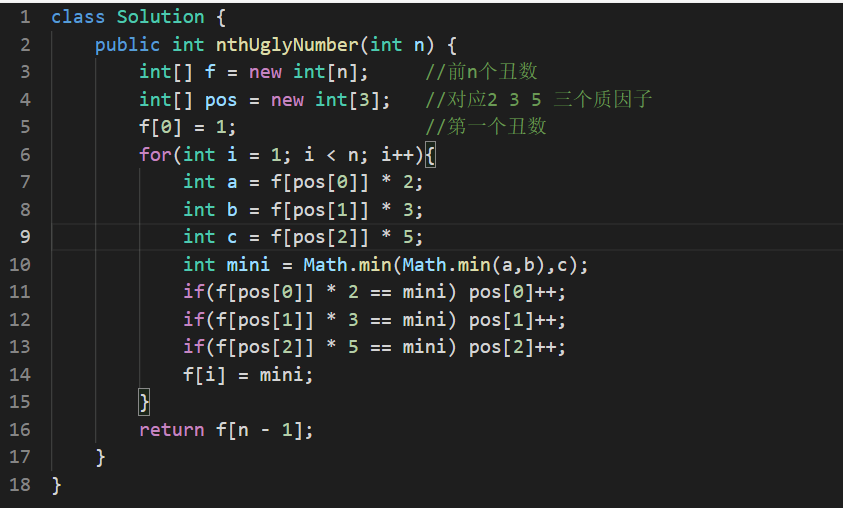Viewport: 843px width, 508px height.
Task: Click the 'int n' parameter in the method signature
Action: [x=397, y=45]
